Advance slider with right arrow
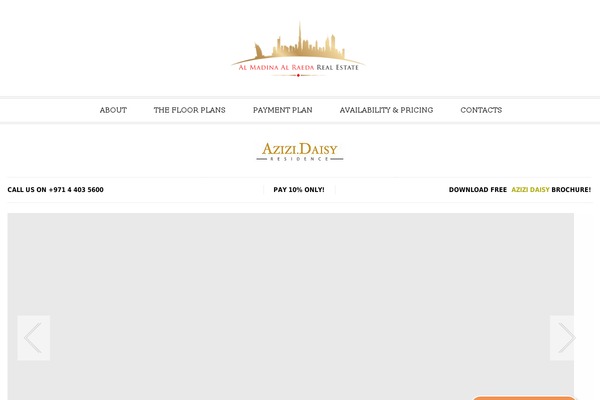The width and height of the screenshot is (600, 400). pyautogui.click(x=562, y=338)
